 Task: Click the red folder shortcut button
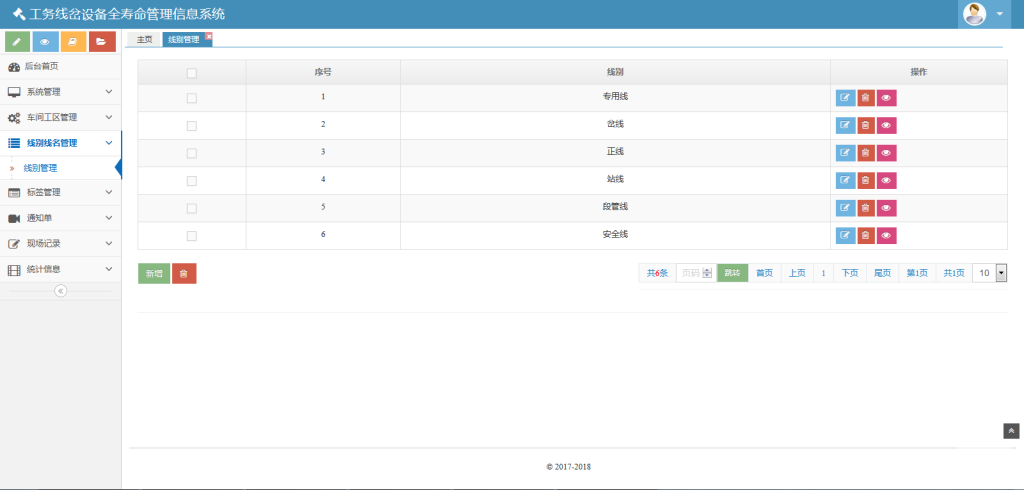(x=102, y=41)
